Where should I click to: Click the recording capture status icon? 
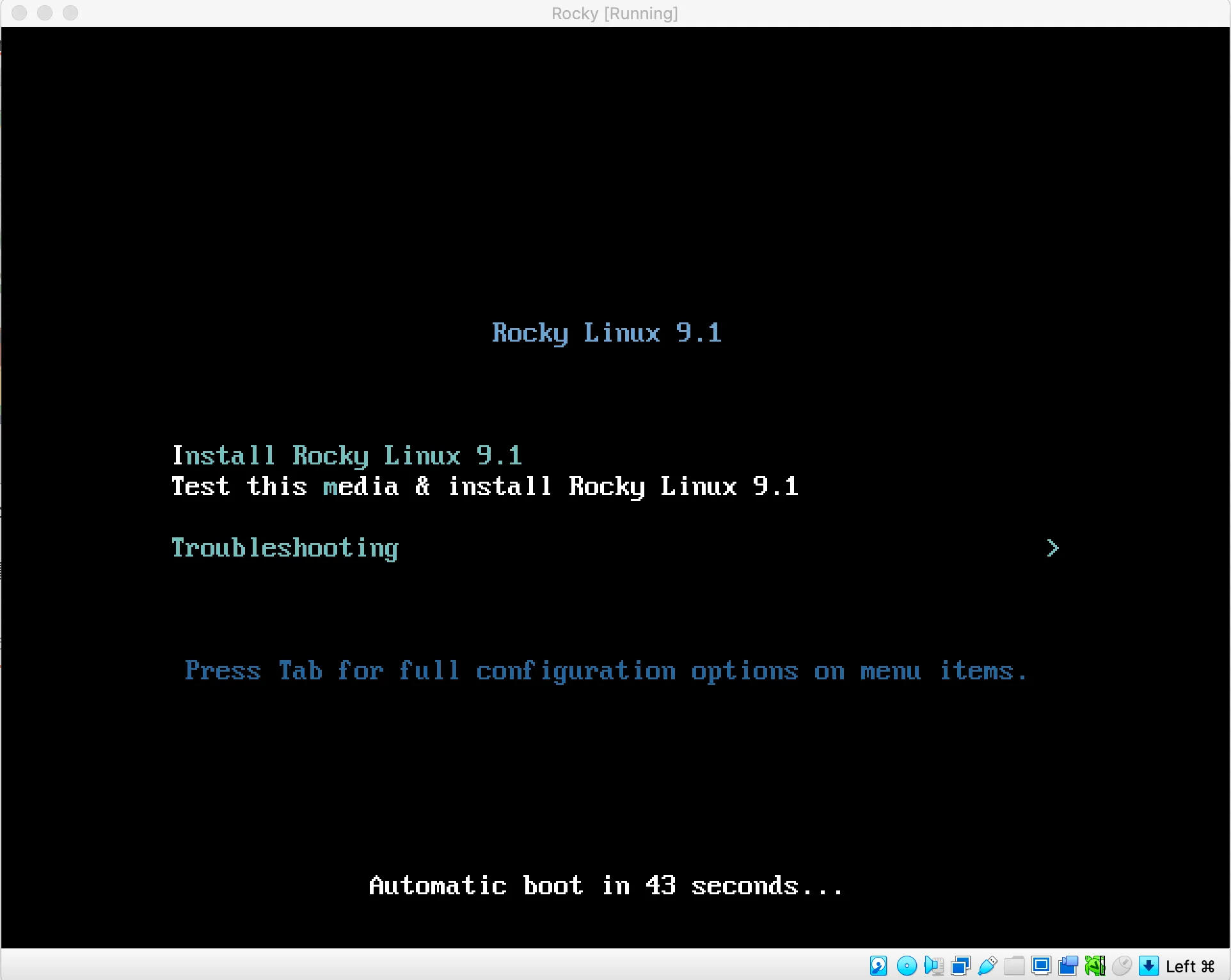tap(1068, 965)
